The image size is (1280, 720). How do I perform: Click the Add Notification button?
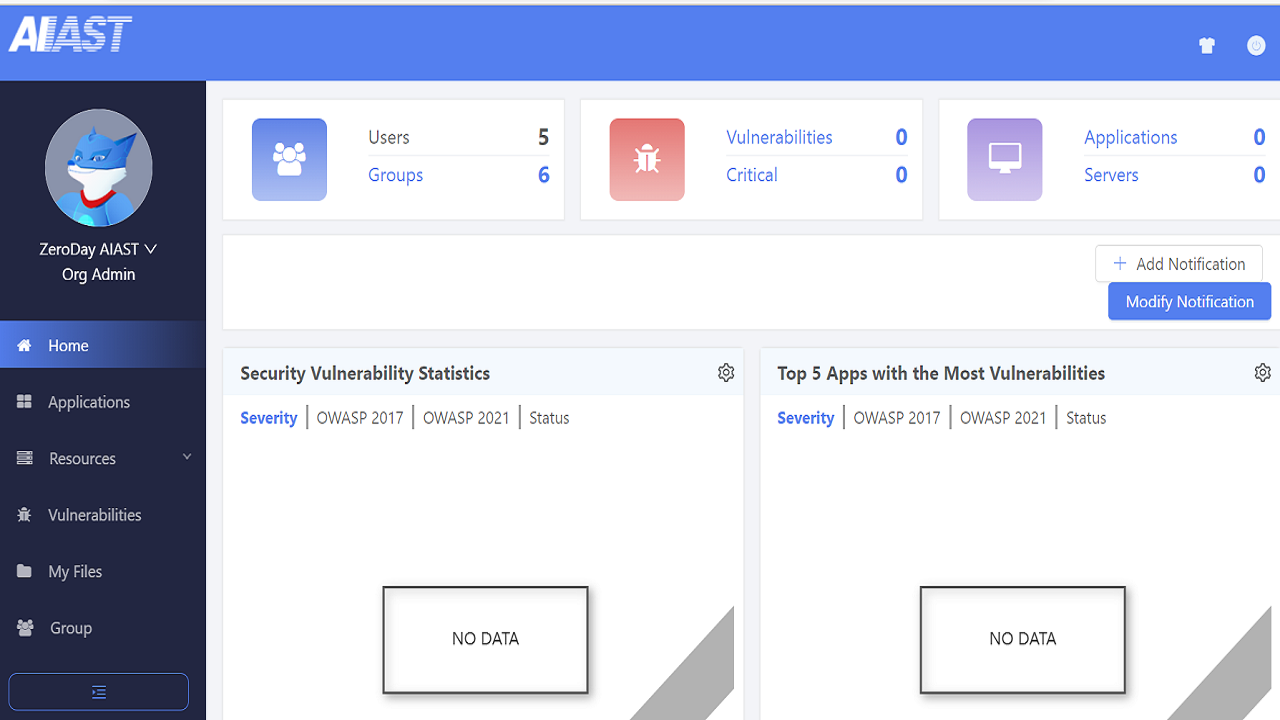(x=1178, y=264)
